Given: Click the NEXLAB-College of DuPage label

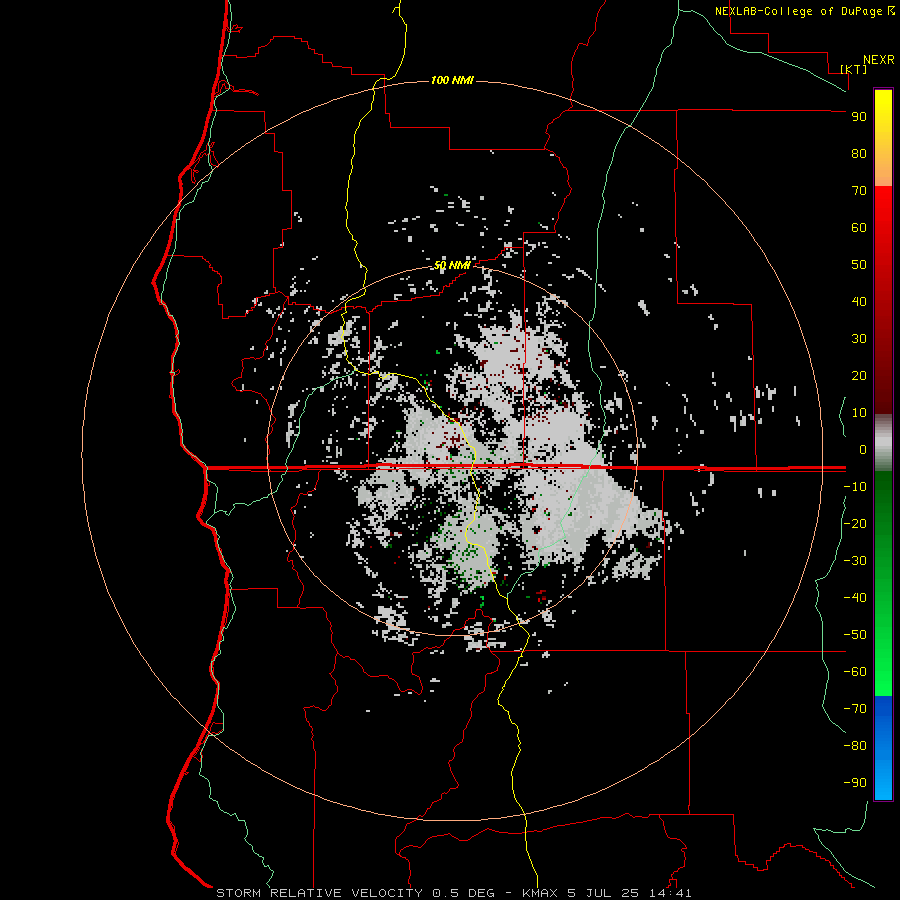Looking at the screenshot, I should [799, 11].
